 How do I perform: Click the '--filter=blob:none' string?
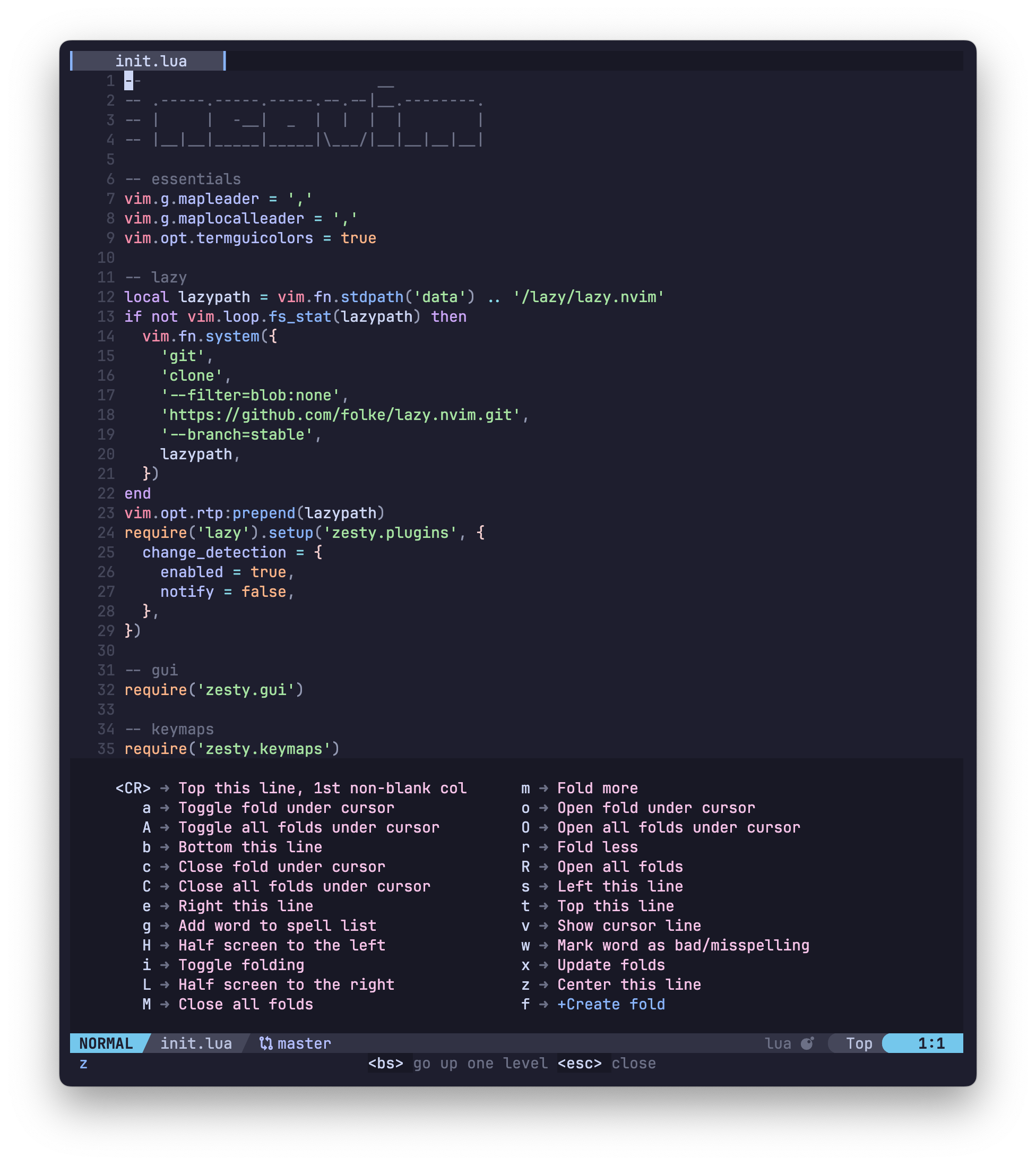250,395
